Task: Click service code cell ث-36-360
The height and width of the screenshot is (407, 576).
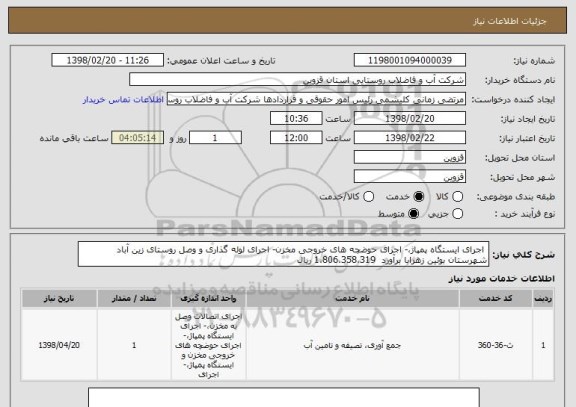Action: [x=496, y=345]
